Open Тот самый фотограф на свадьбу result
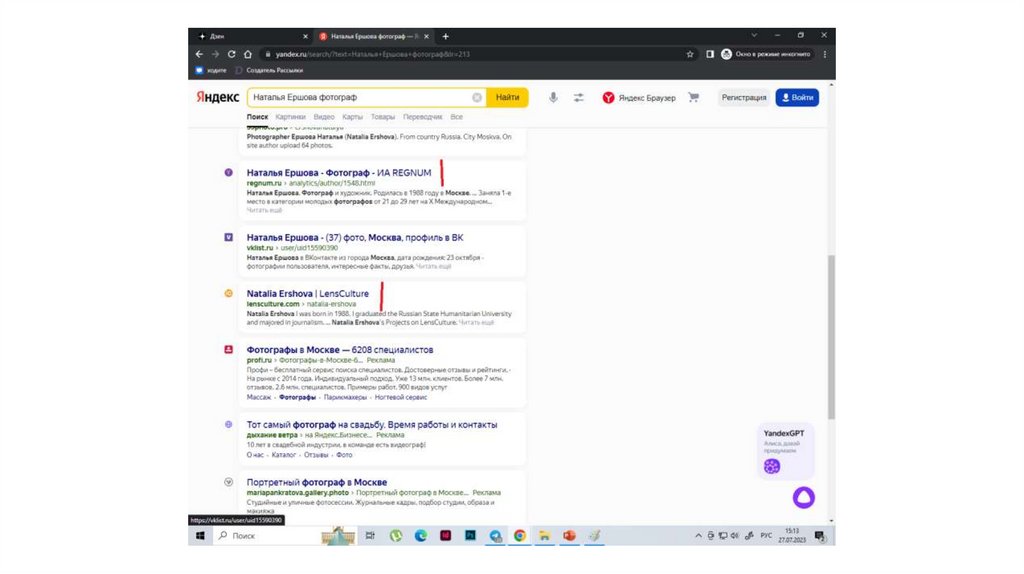Screen dimensions: 1024x574 point(372,424)
